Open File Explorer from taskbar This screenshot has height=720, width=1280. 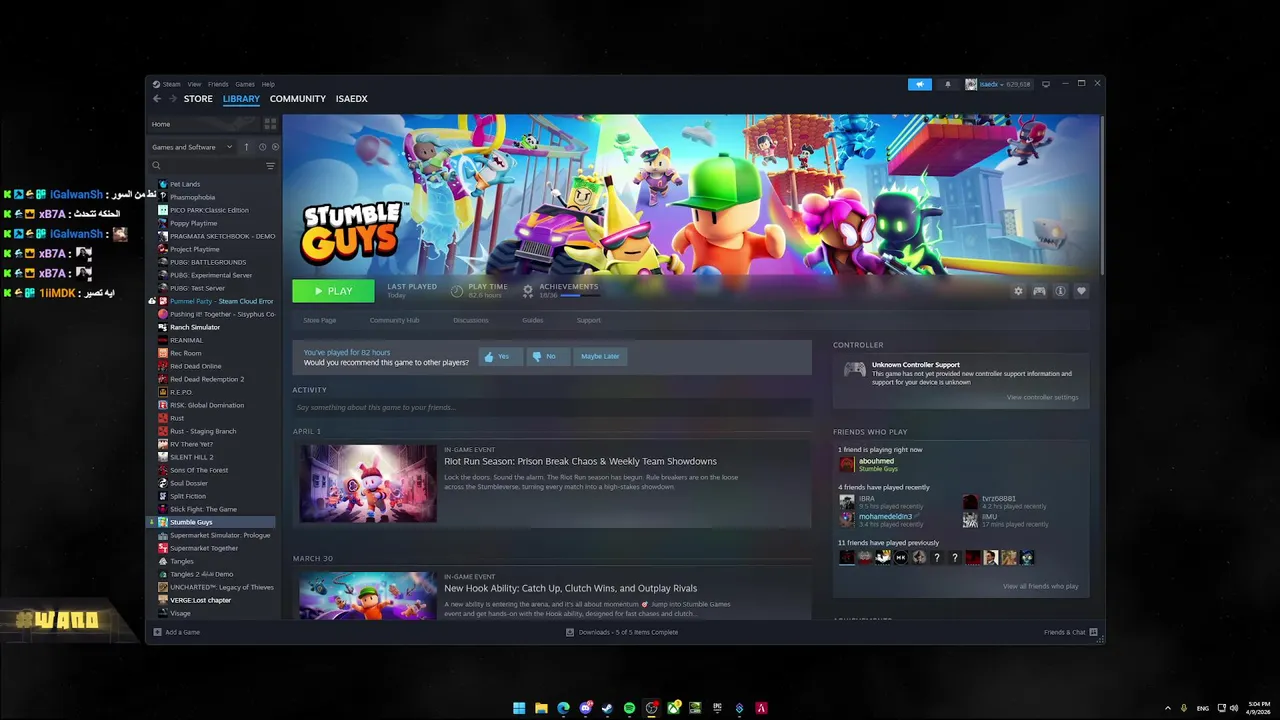(541, 708)
